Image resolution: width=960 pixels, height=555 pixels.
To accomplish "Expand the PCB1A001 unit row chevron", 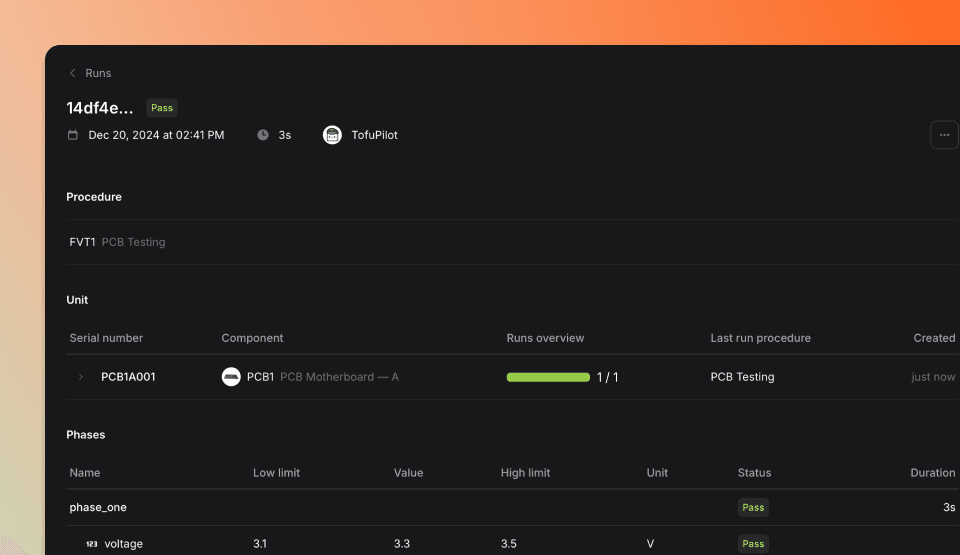I will [81, 377].
